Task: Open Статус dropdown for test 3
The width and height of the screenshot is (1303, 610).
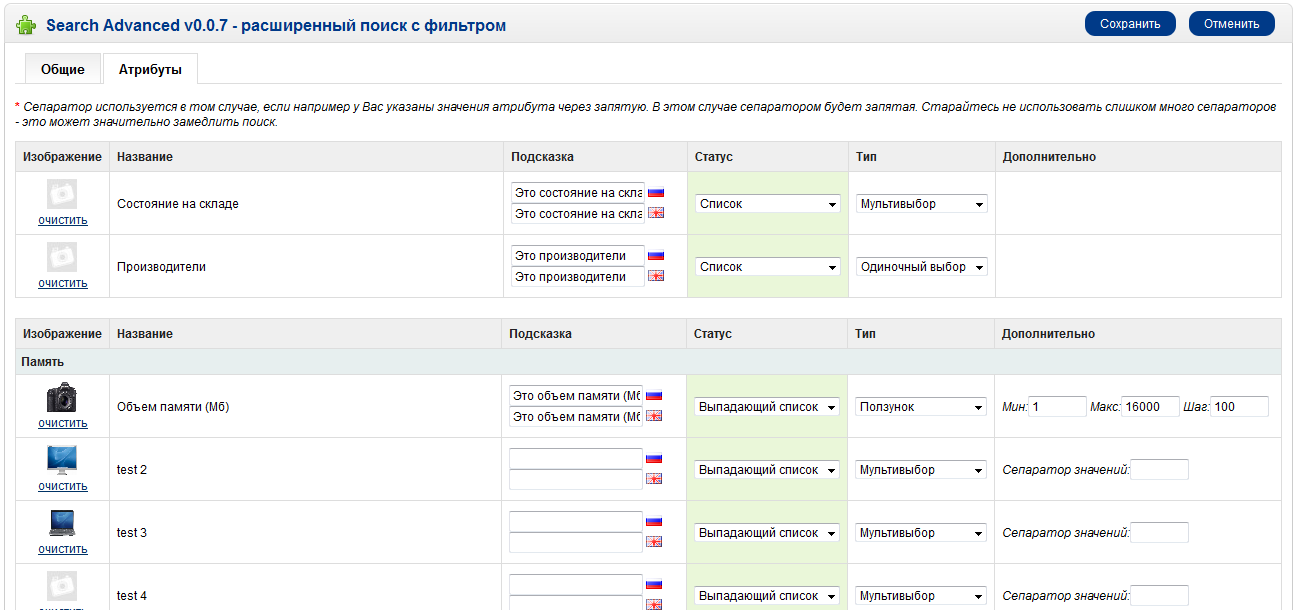Action: click(767, 533)
